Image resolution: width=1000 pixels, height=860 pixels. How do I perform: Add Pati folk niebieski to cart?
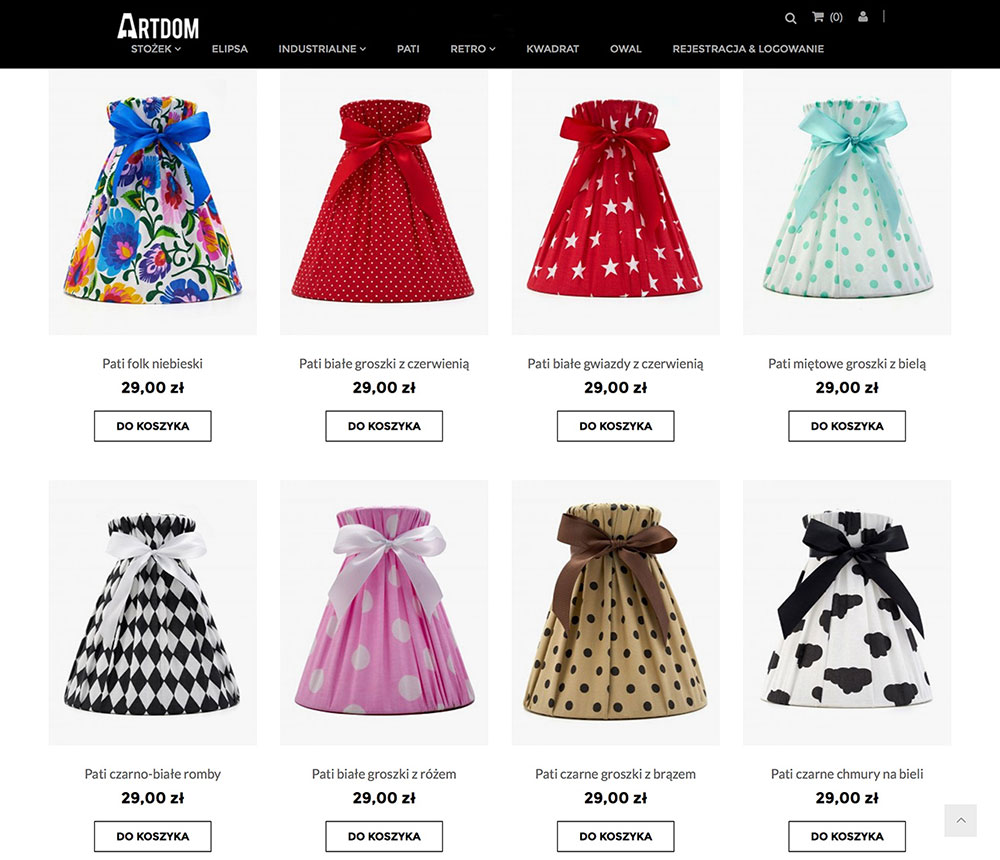152,426
